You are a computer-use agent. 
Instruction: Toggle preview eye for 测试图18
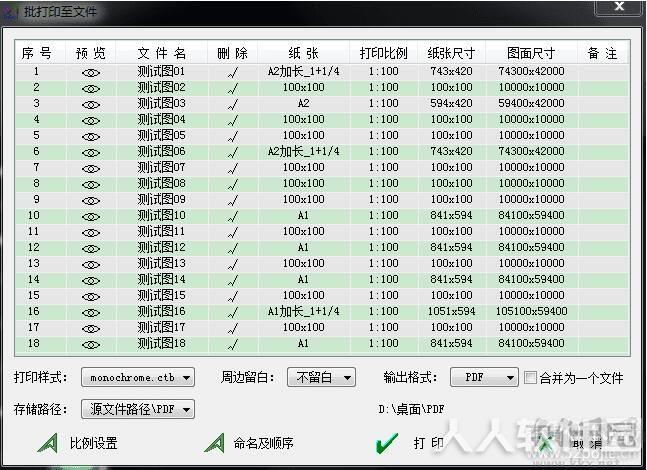(91, 345)
